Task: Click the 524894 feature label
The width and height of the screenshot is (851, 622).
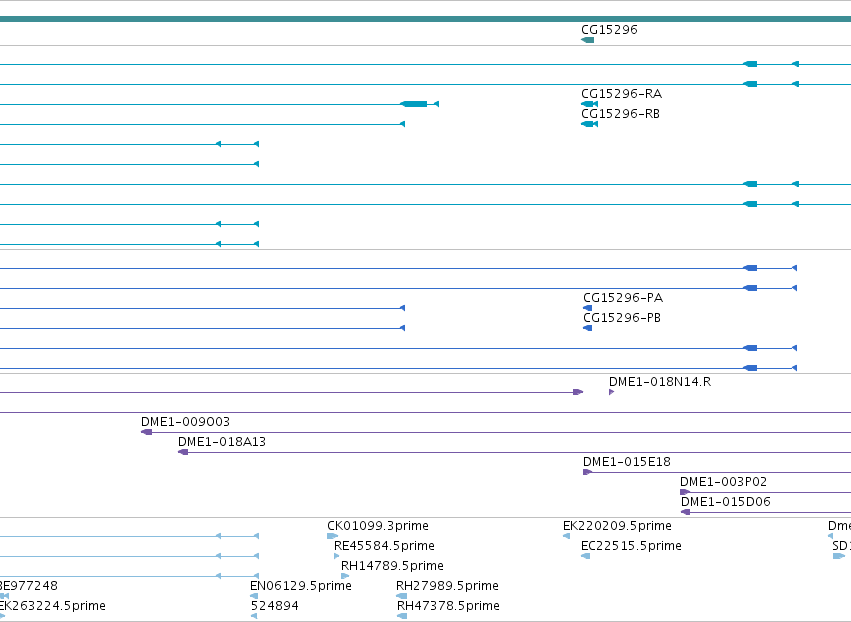Action: (x=275, y=606)
